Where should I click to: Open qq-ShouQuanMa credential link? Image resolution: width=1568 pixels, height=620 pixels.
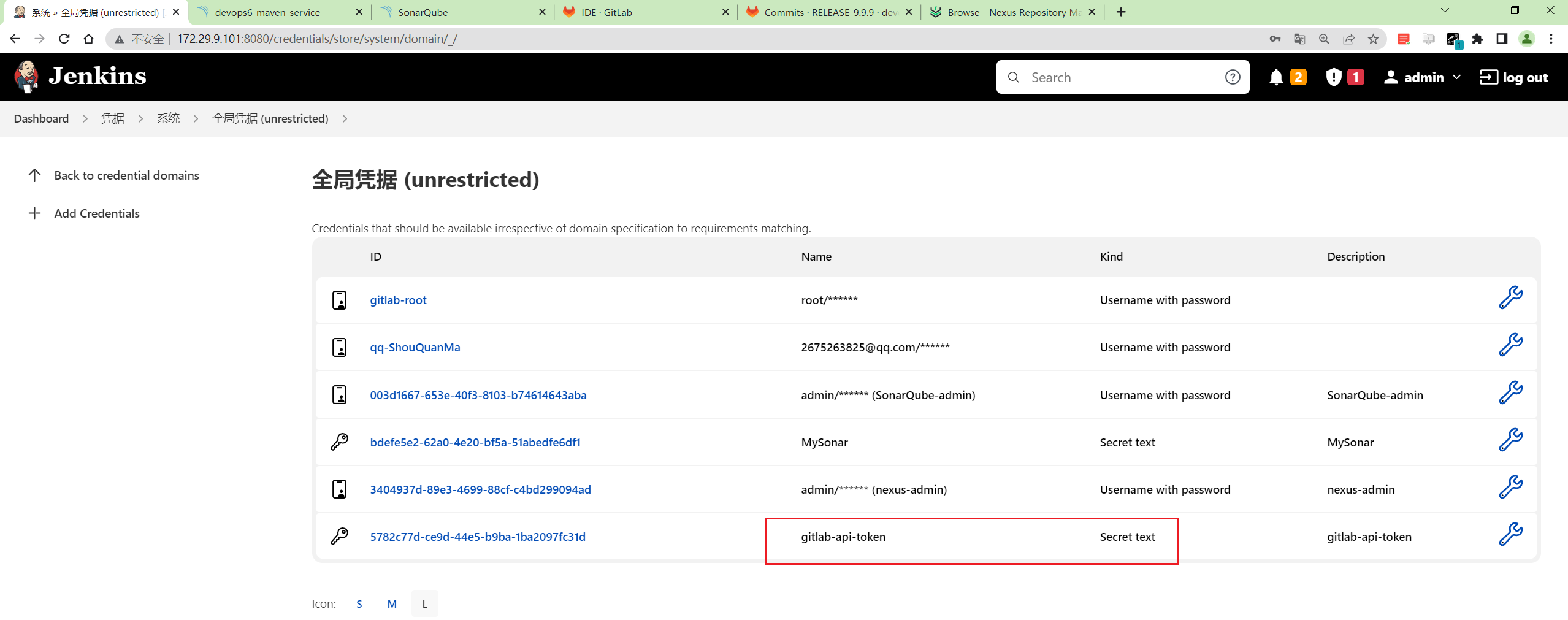pyautogui.click(x=415, y=348)
